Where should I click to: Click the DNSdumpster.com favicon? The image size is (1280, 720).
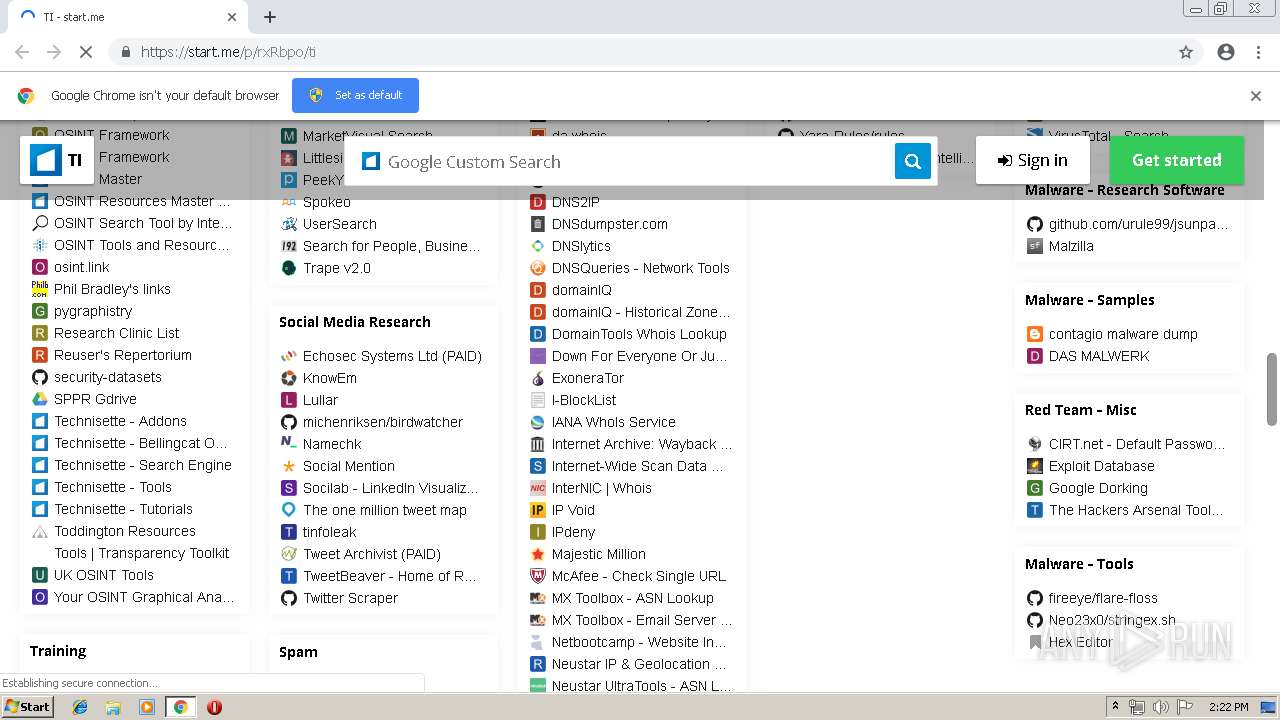pyautogui.click(x=538, y=224)
